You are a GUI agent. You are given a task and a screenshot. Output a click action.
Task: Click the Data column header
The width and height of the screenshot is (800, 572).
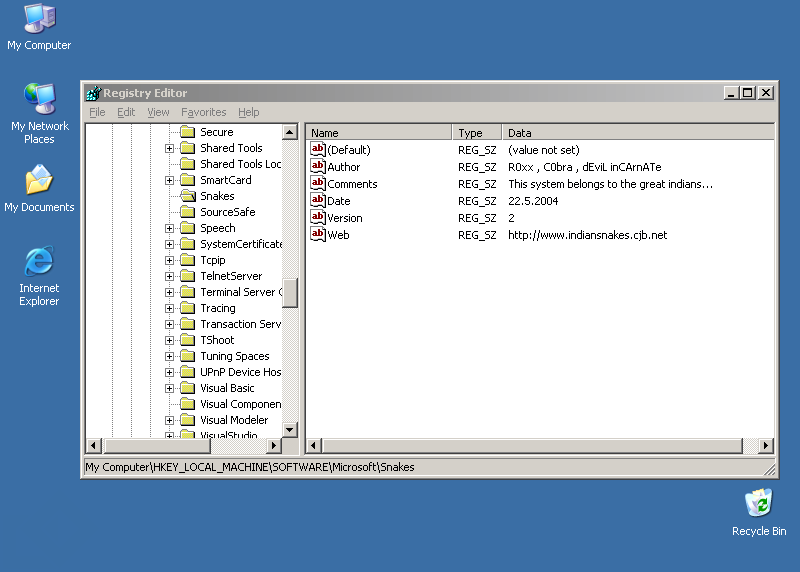(638, 133)
